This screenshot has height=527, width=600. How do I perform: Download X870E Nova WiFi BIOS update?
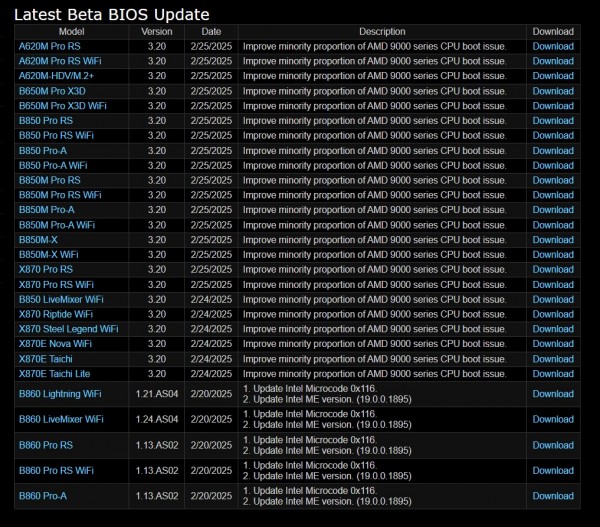pos(552,344)
